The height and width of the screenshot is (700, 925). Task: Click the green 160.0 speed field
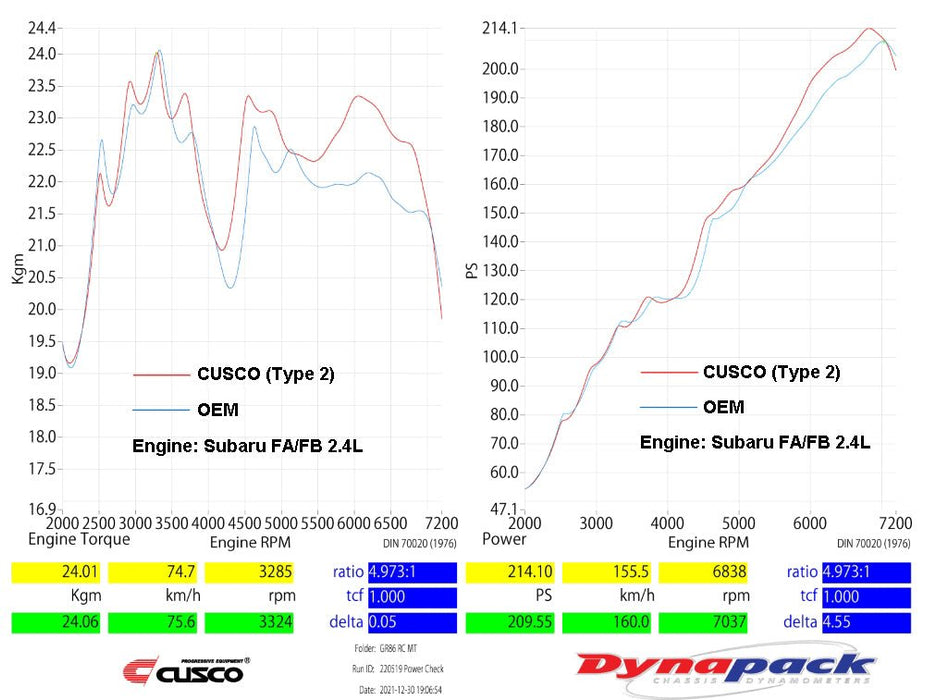point(607,623)
